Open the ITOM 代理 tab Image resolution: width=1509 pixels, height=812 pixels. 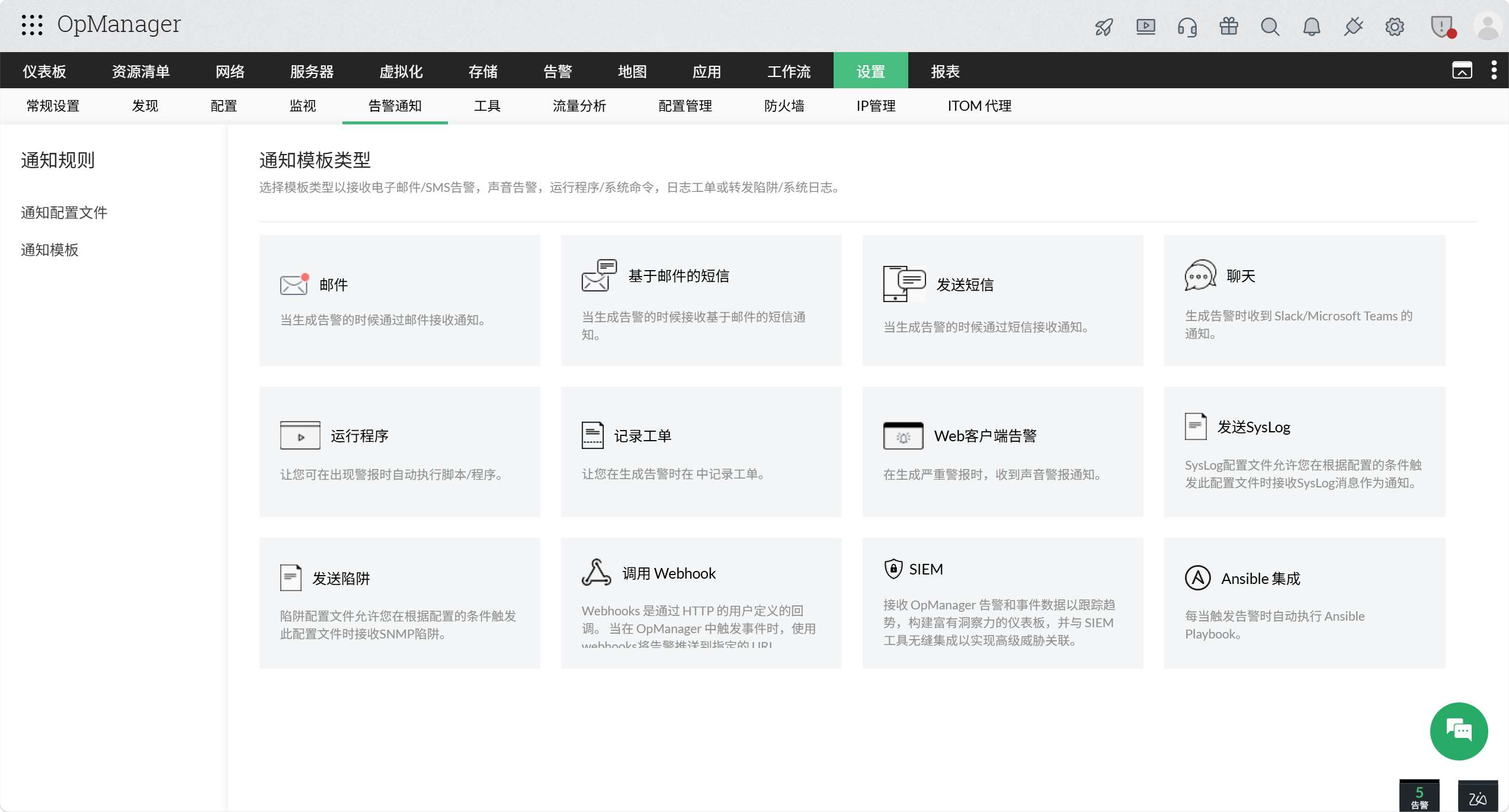(x=979, y=106)
